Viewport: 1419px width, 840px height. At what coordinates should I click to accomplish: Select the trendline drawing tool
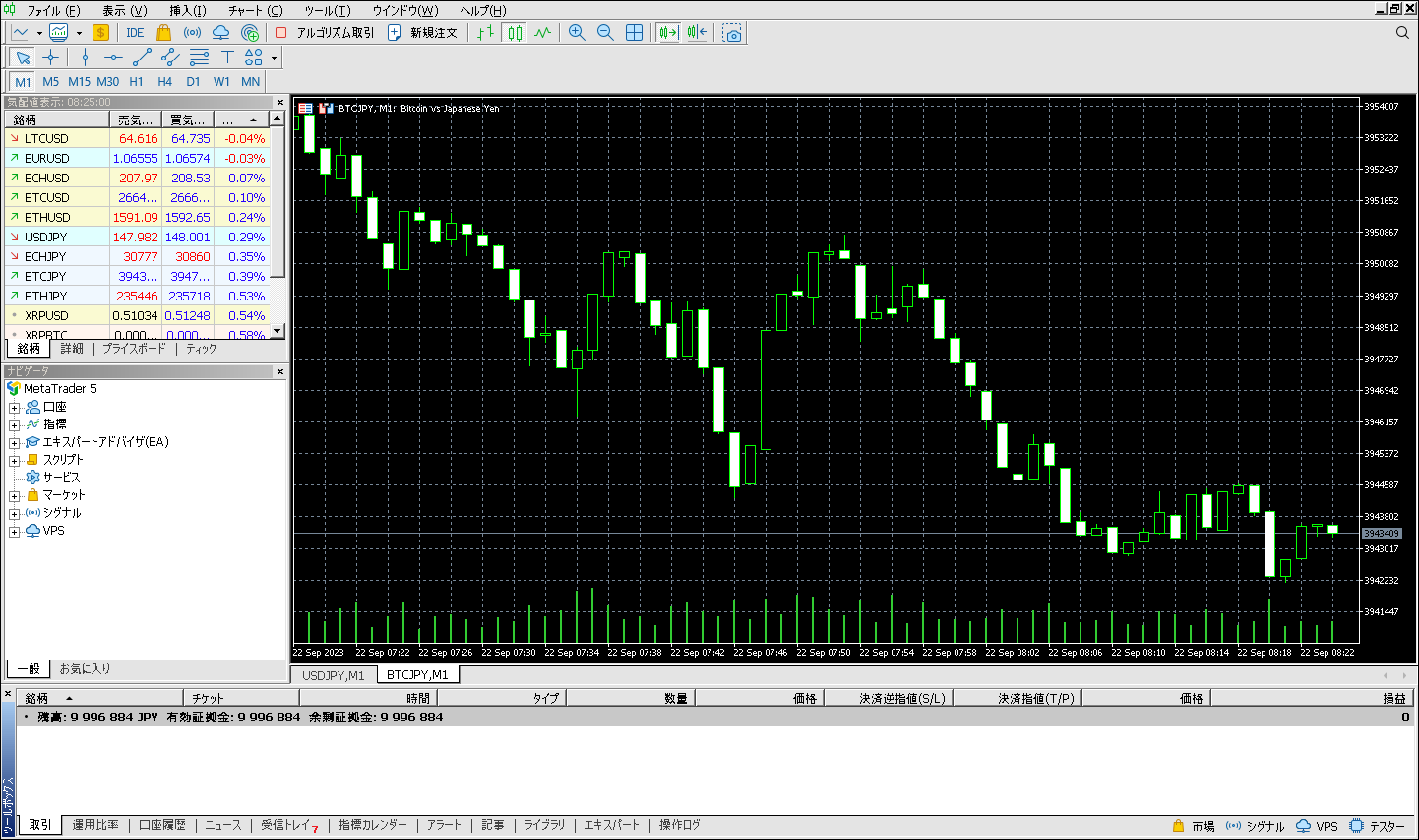[142, 57]
